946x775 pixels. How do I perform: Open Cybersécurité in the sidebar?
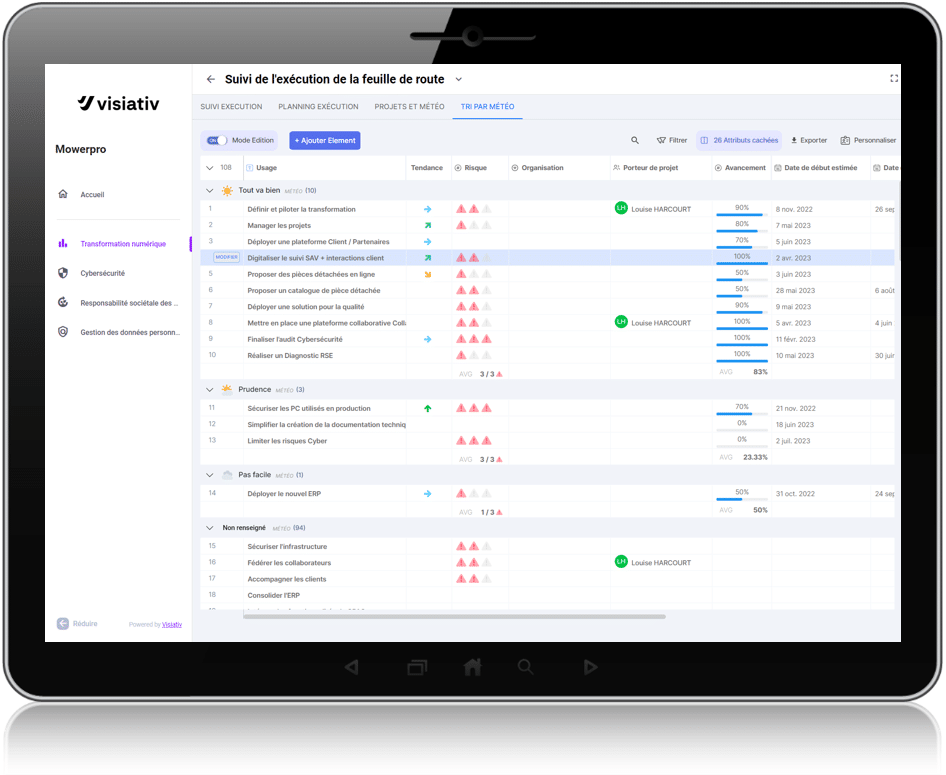pyautogui.click(x=103, y=273)
